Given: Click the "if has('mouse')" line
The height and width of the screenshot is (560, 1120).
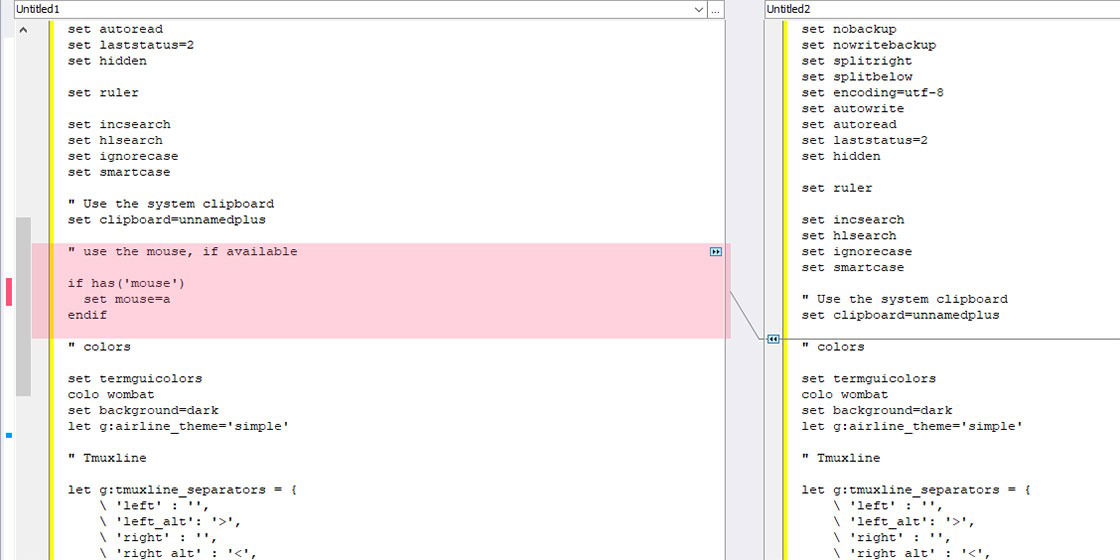Looking at the screenshot, I should click(x=127, y=284).
